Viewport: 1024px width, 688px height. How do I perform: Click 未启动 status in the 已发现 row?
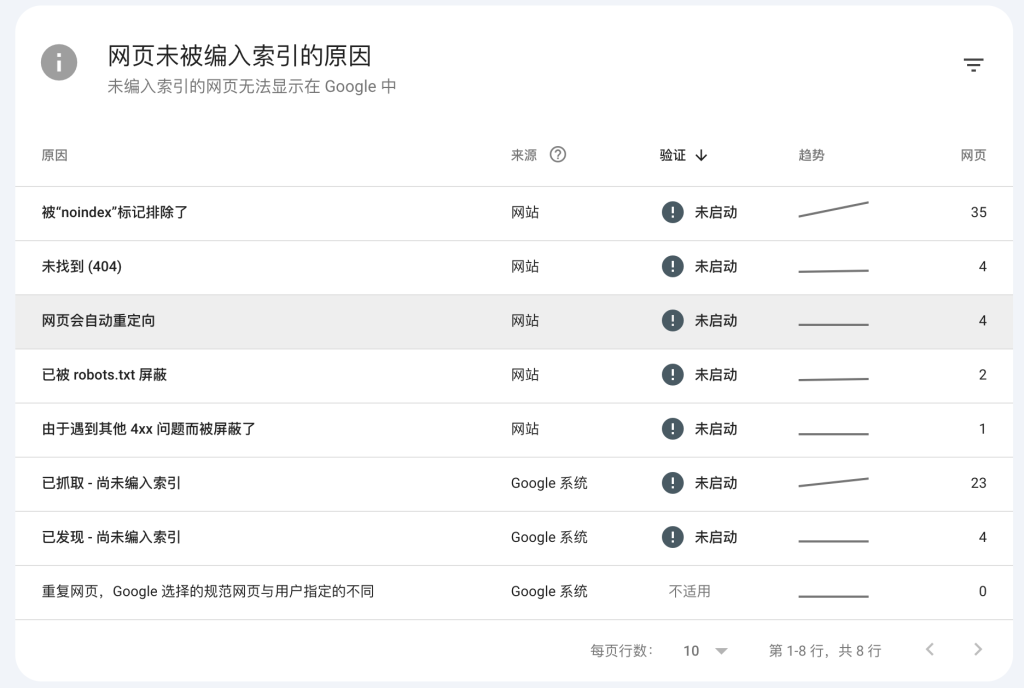tap(716, 537)
